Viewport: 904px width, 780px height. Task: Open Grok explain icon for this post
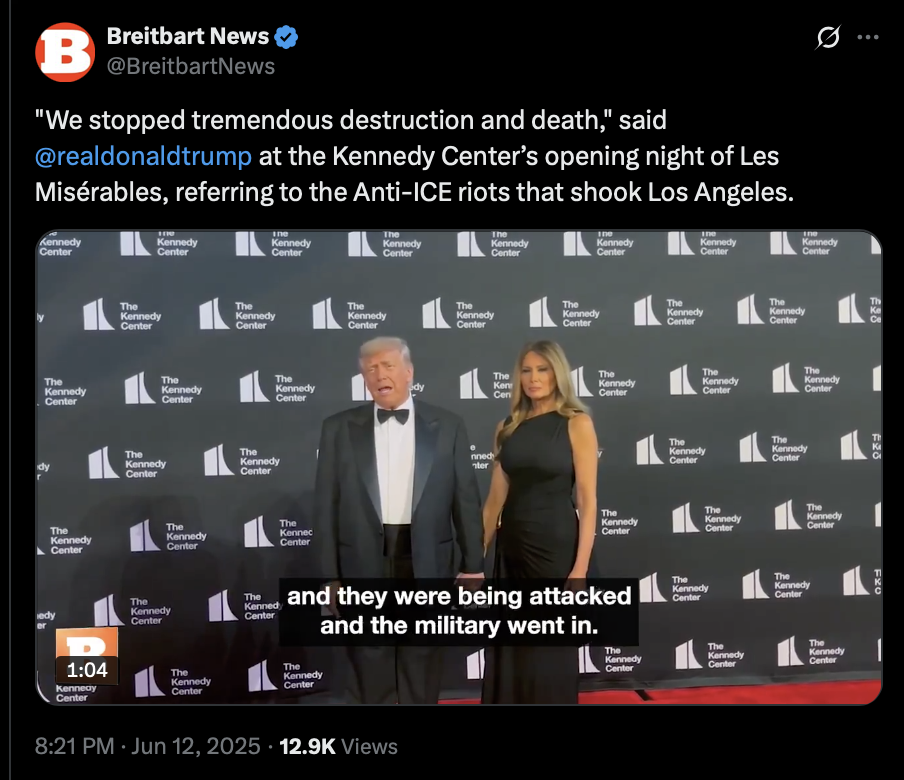click(x=828, y=37)
